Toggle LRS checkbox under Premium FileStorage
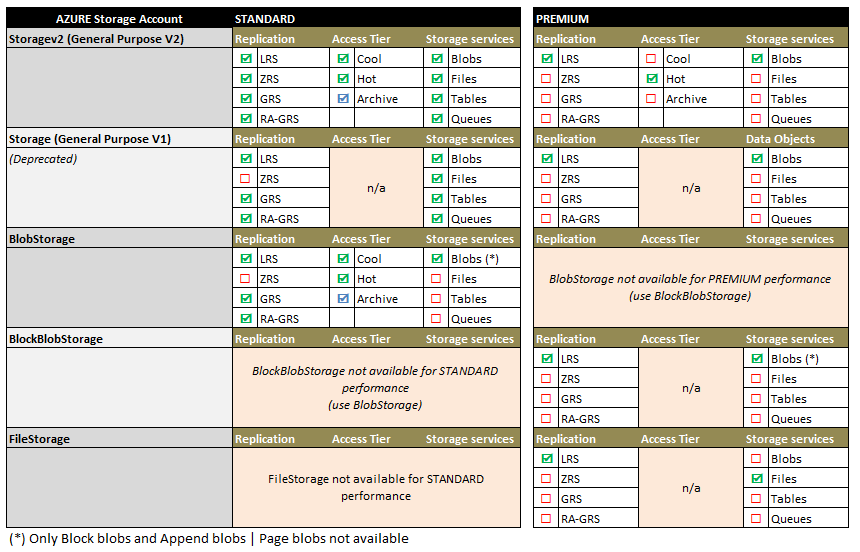This screenshot has width=860, height=552. tap(546, 459)
